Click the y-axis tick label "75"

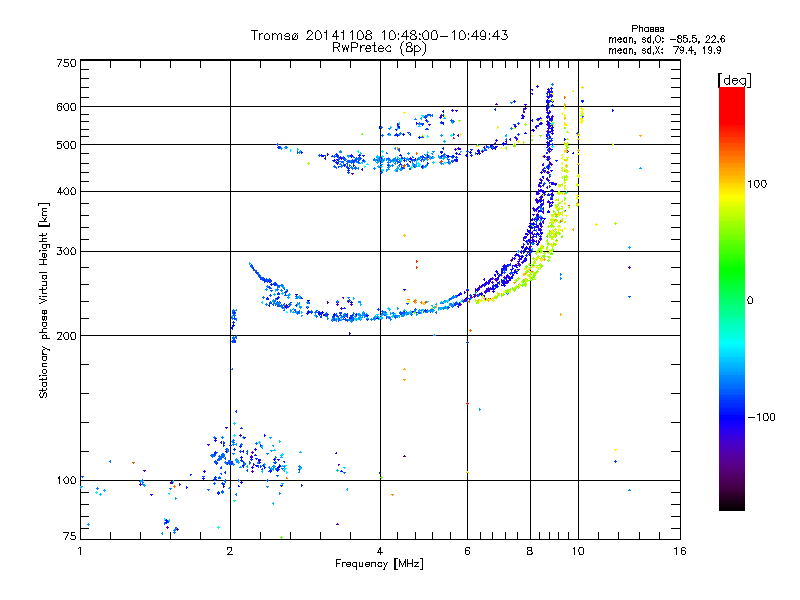click(70, 536)
